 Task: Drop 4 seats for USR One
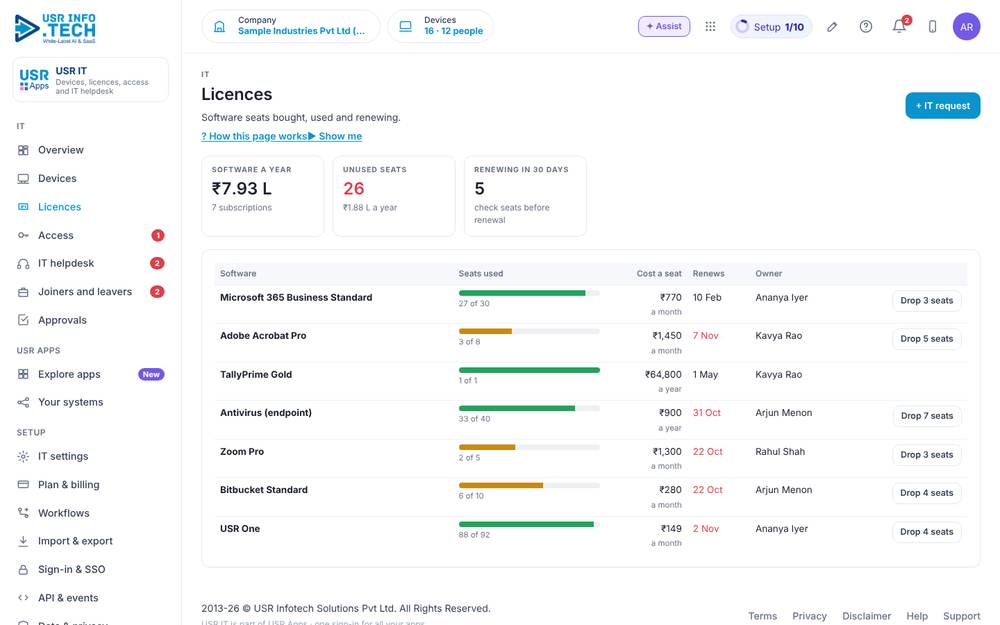click(x=927, y=532)
